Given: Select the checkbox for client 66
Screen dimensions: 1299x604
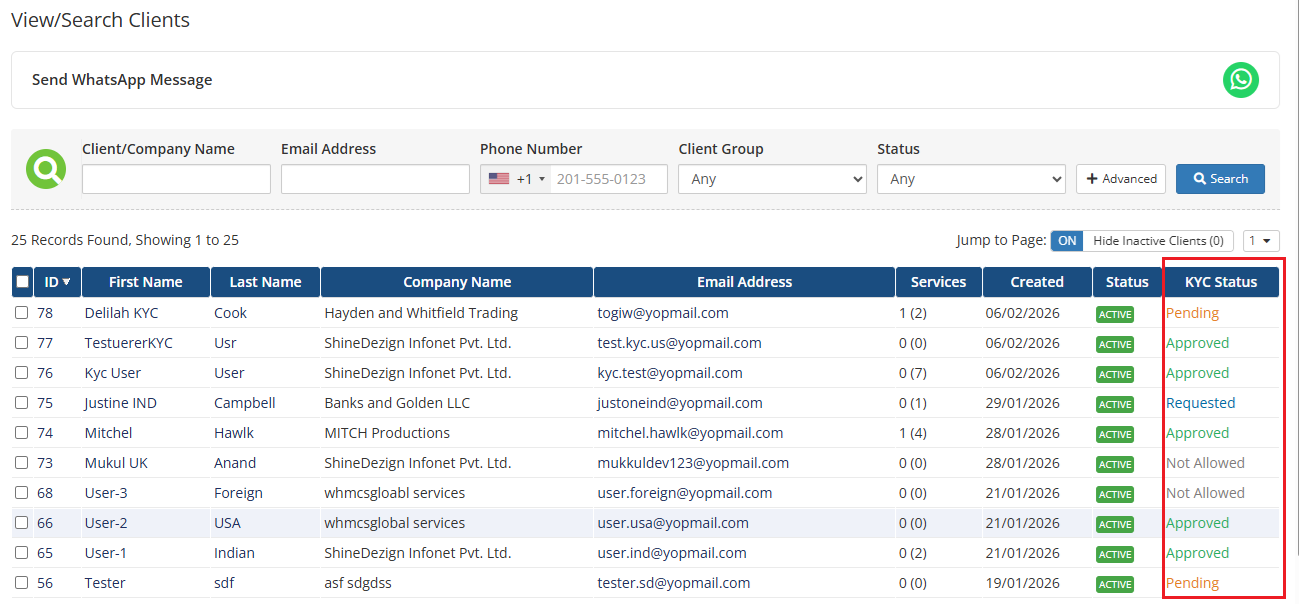Looking at the screenshot, I should click(22, 523).
